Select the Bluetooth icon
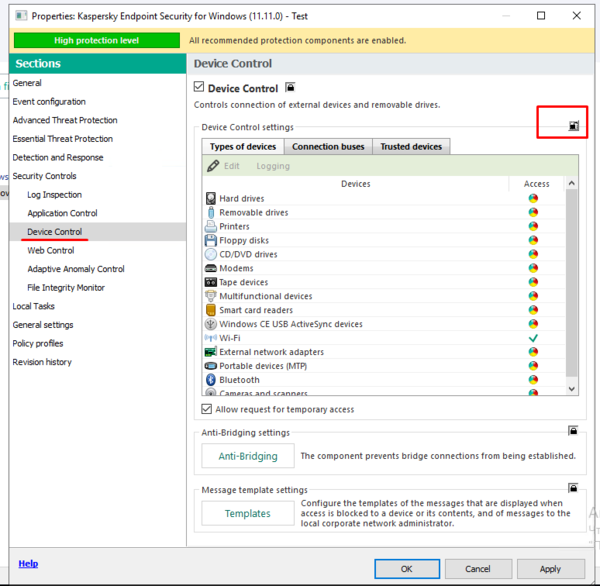 point(211,380)
